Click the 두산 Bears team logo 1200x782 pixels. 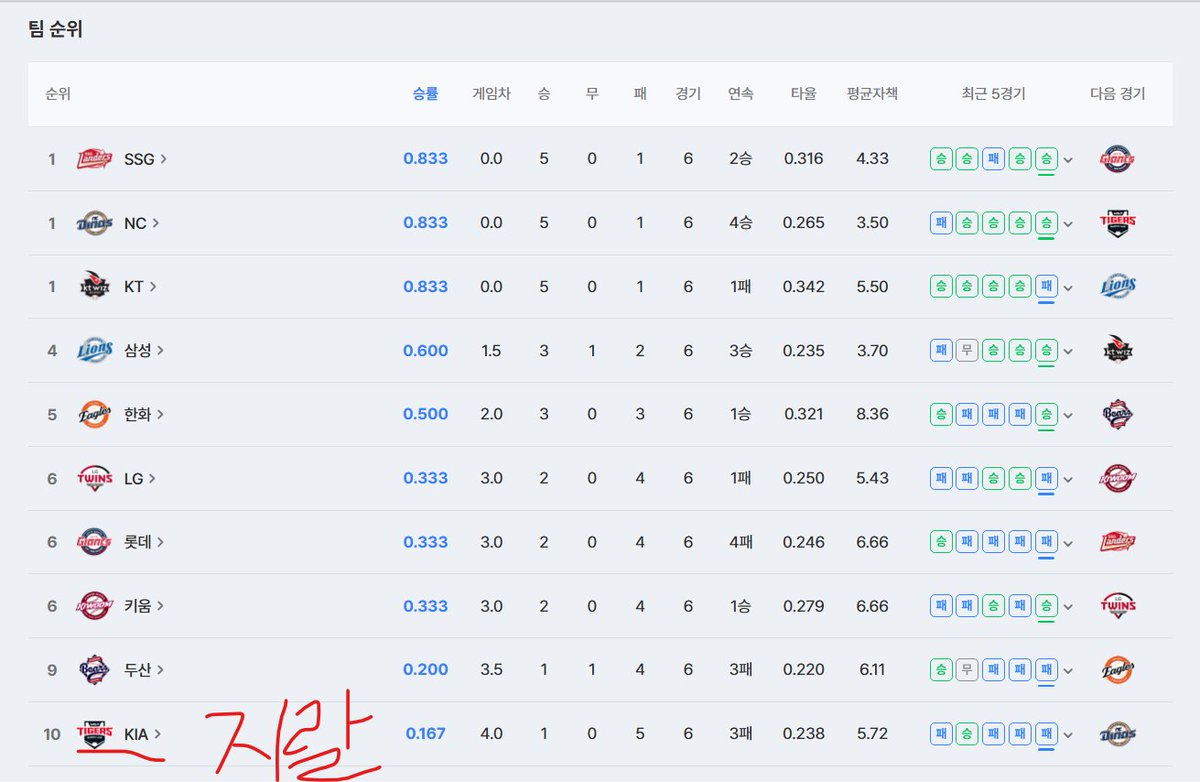pos(95,670)
